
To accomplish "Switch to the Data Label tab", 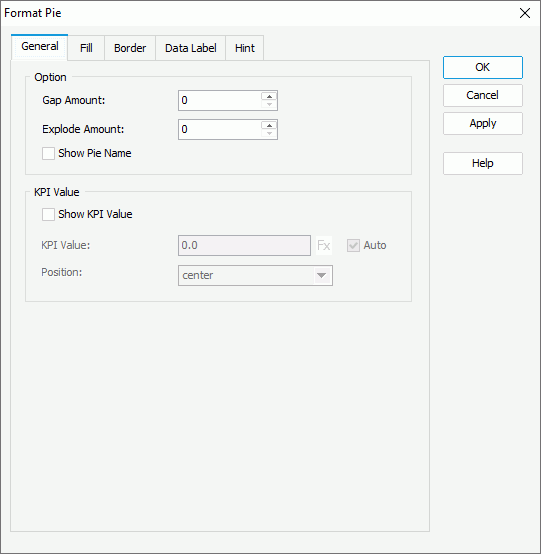I will [190, 48].
